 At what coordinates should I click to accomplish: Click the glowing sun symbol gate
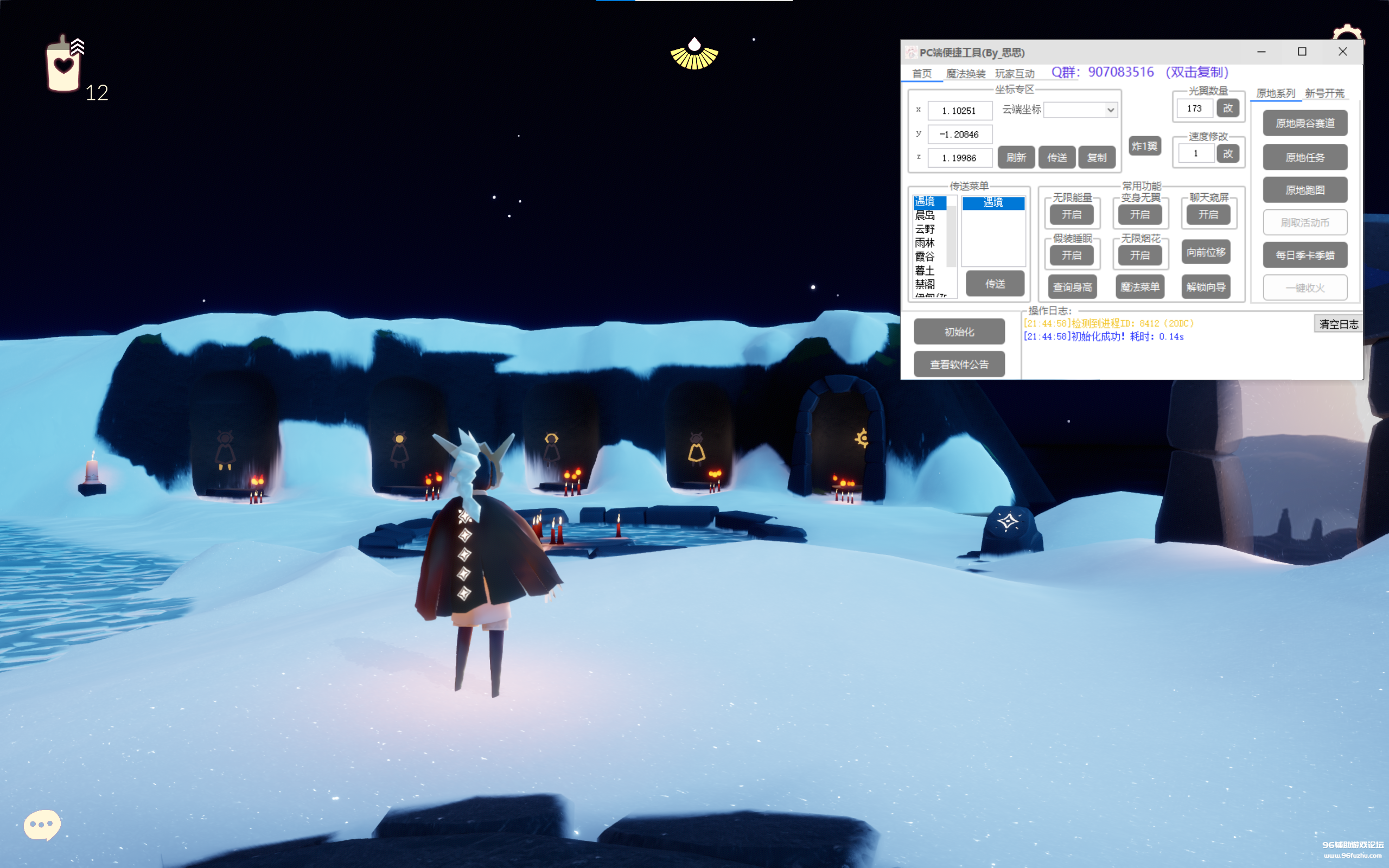click(x=861, y=438)
